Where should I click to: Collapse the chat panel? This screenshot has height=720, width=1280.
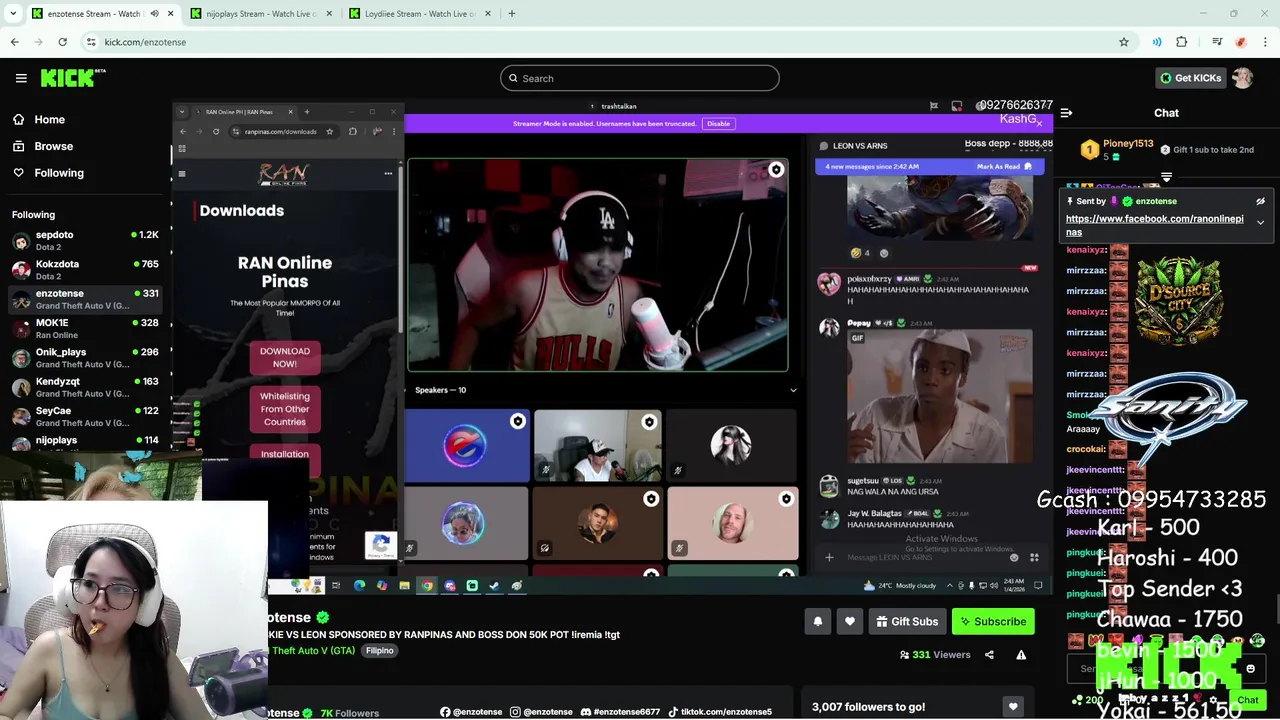[x=1066, y=113]
